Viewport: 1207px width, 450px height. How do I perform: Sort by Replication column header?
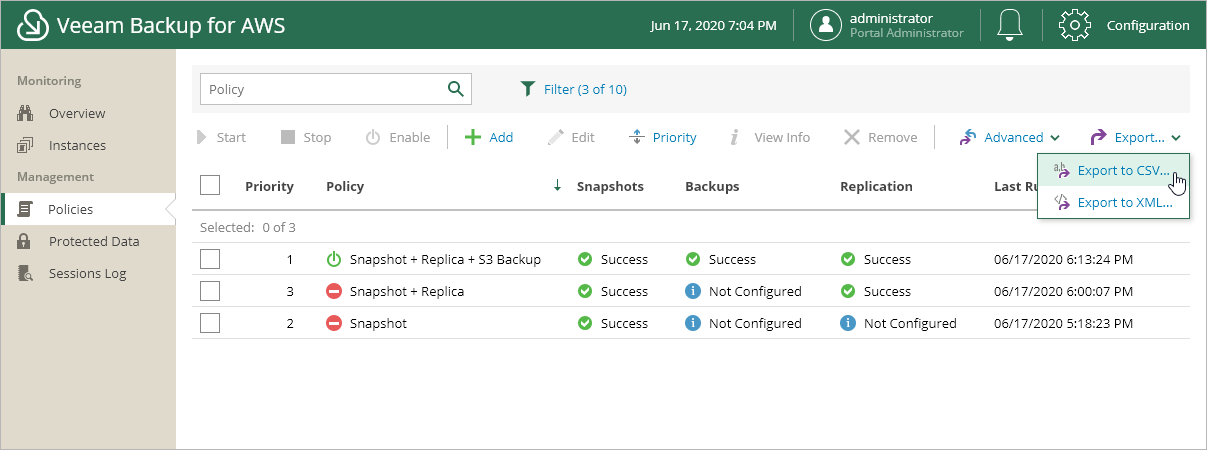point(876,186)
